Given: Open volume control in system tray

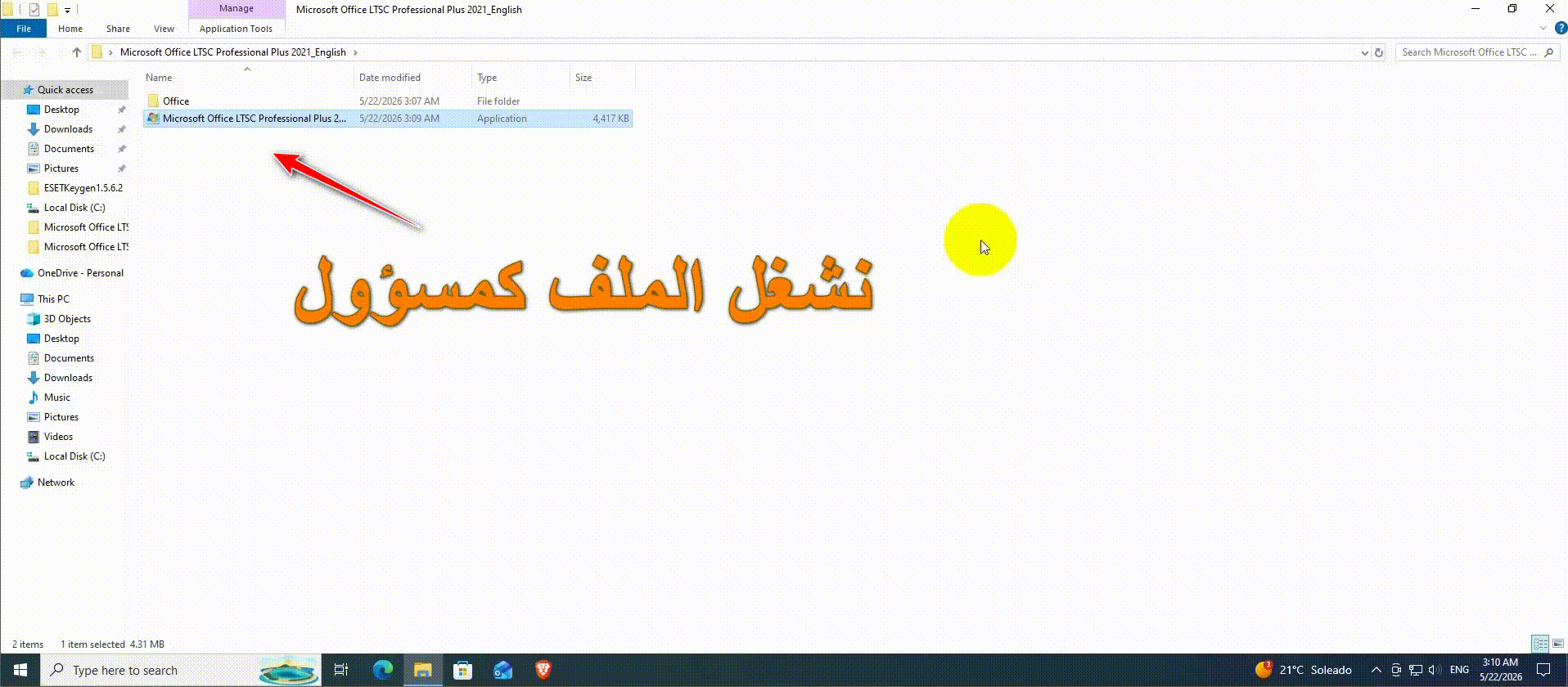Looking at the screenshot, I should pyautogui.click(x=1435, y=670).
